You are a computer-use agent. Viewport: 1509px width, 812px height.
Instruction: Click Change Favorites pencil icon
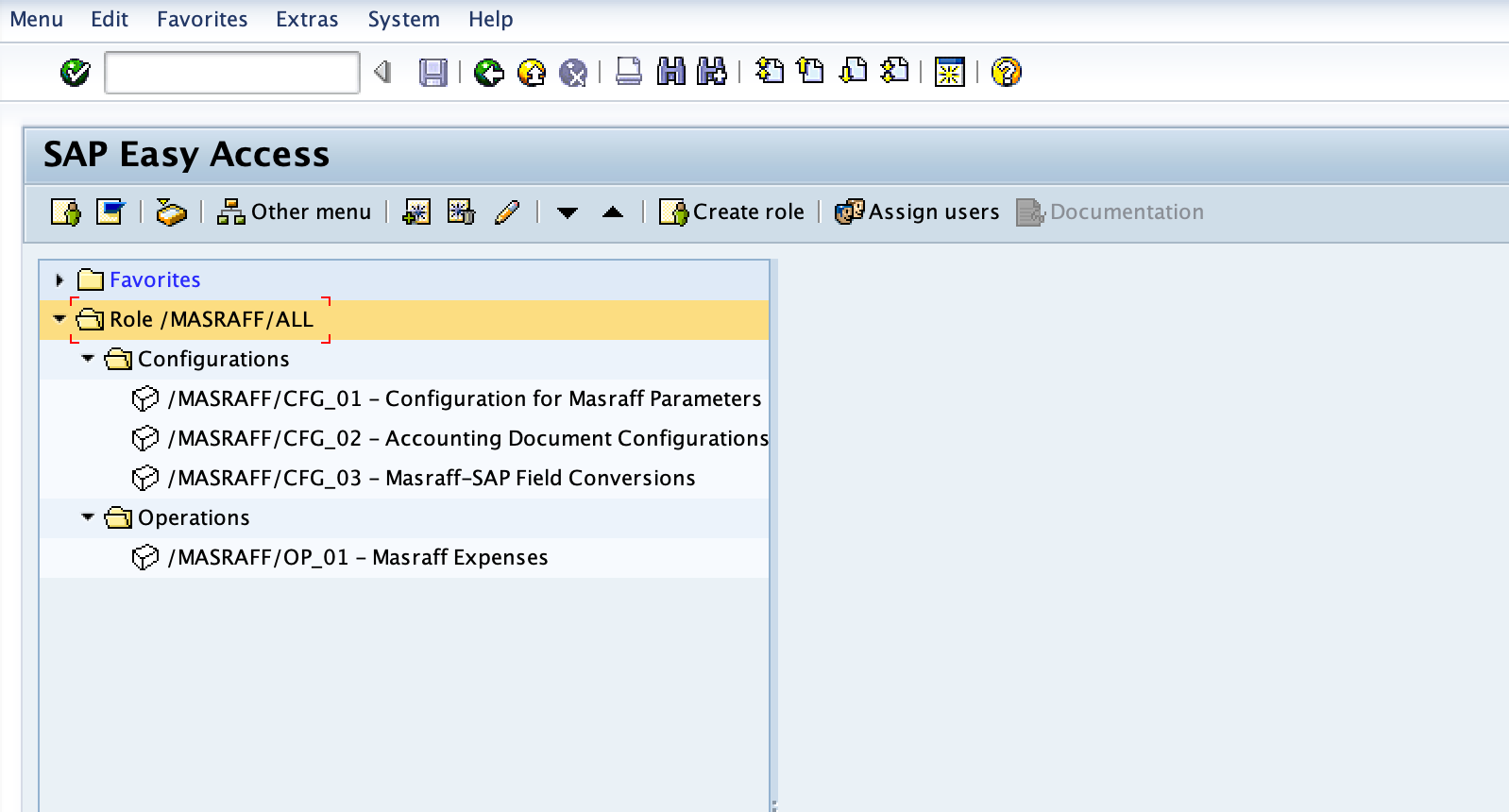pos(507,212)
